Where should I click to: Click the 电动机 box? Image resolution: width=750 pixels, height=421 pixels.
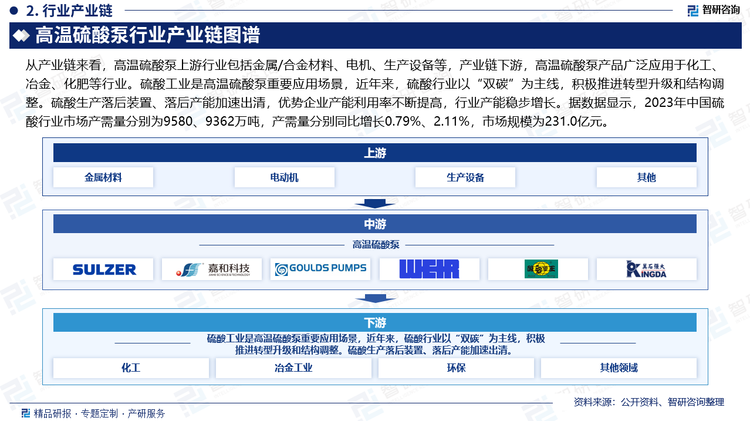pyautogui.click(x=284, y=177)
